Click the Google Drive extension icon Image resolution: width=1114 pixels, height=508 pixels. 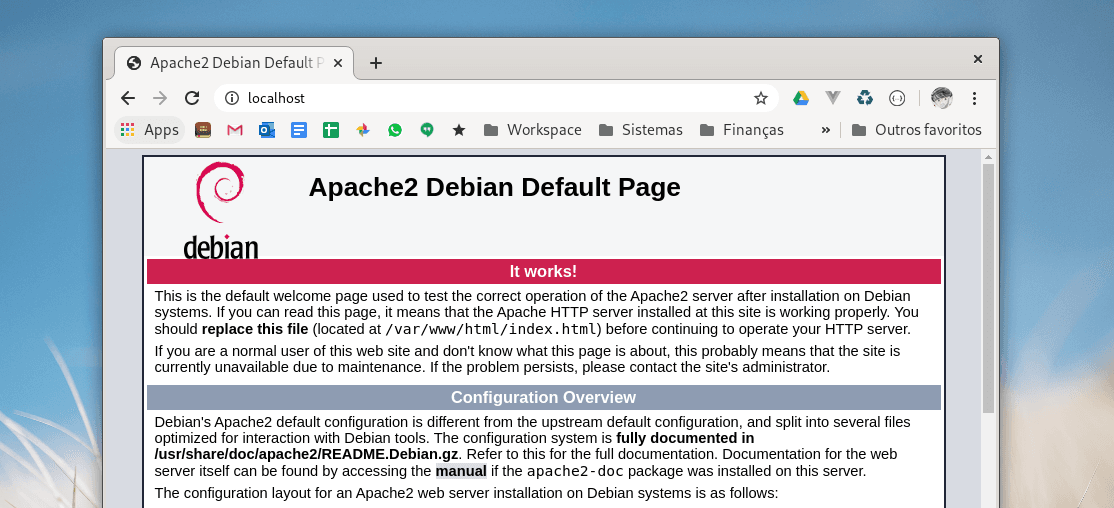801,98
